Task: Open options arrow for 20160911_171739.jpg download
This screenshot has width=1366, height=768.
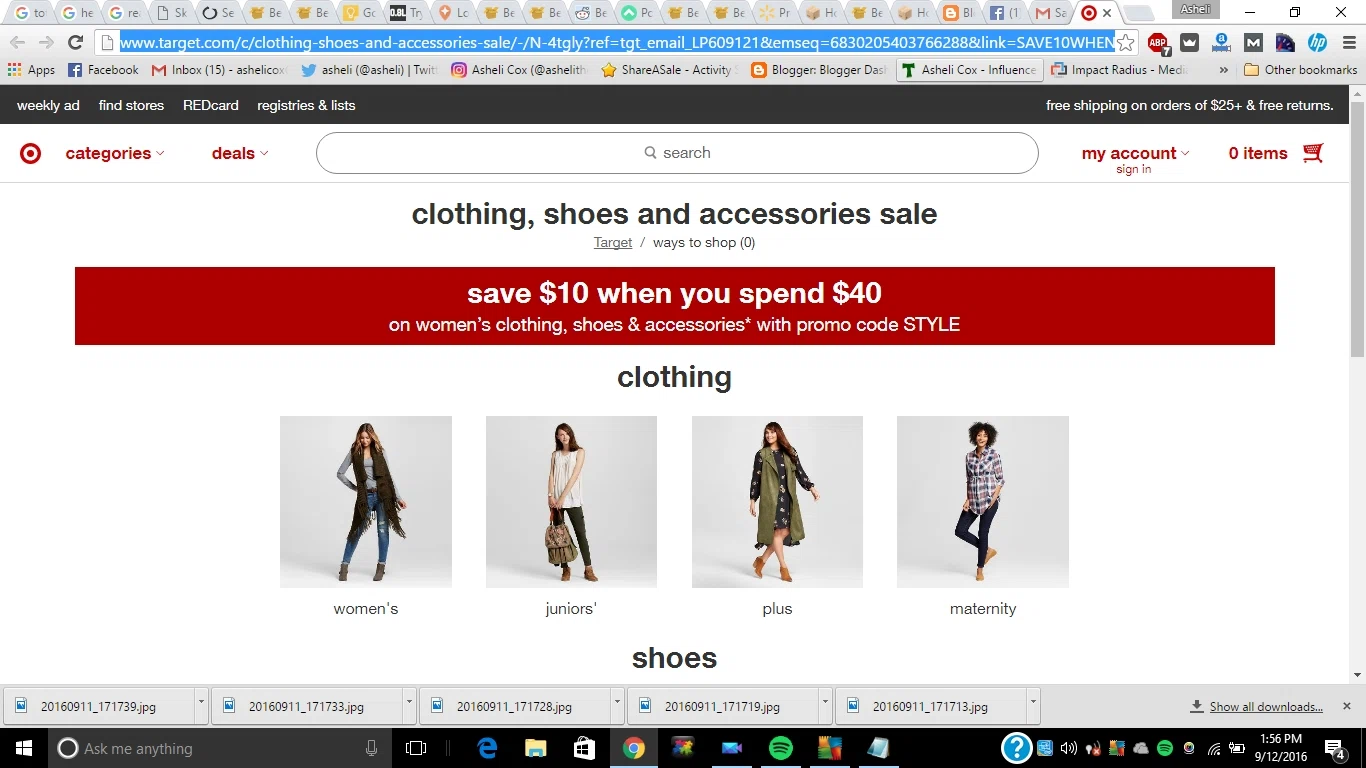Action: pos(201,704)
